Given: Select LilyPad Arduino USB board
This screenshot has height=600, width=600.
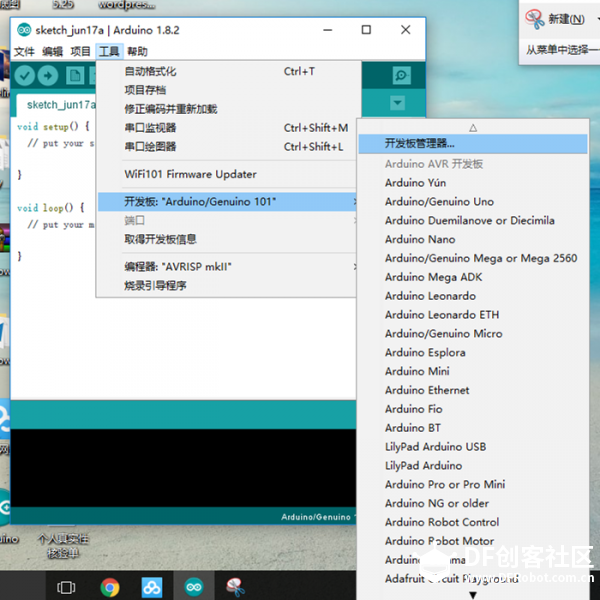Looking at the screenshot, I should coord(473,447).
